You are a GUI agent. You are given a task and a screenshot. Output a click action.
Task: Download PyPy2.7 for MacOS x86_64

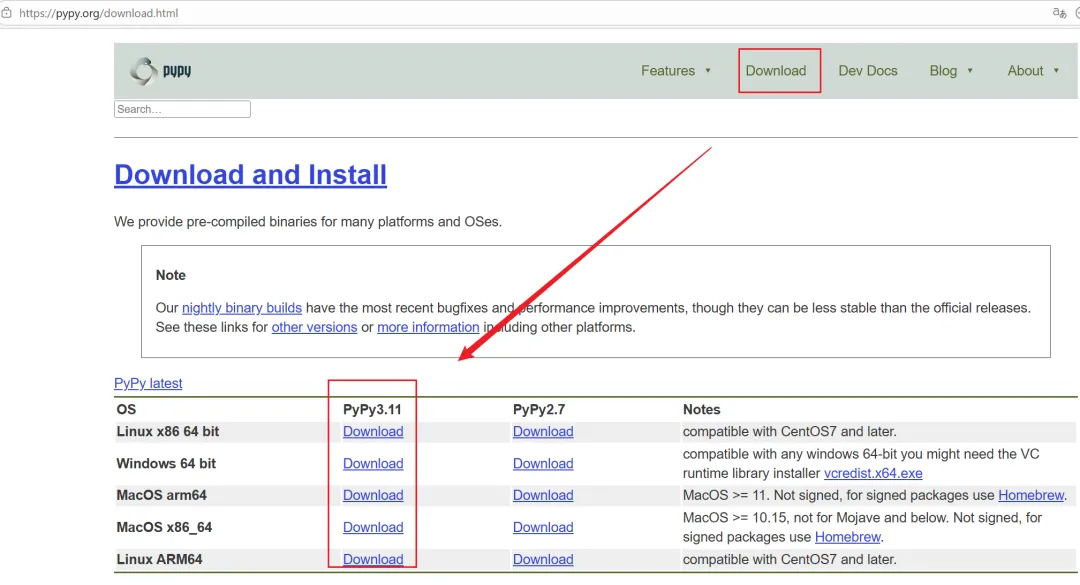point(543,527)
